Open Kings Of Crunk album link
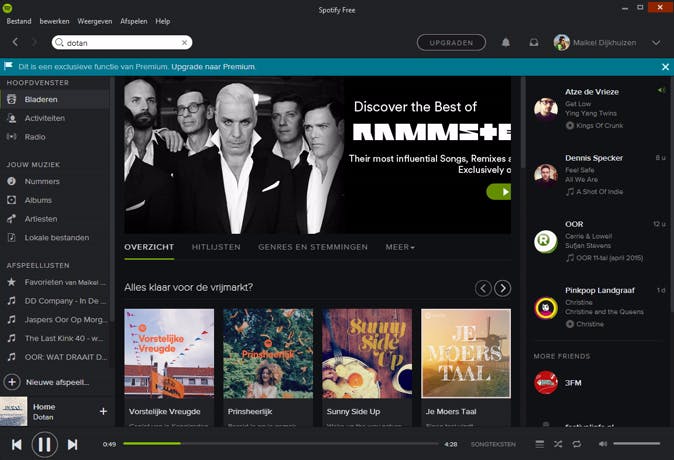Screen dimensions: 674x460 point(599,126)
